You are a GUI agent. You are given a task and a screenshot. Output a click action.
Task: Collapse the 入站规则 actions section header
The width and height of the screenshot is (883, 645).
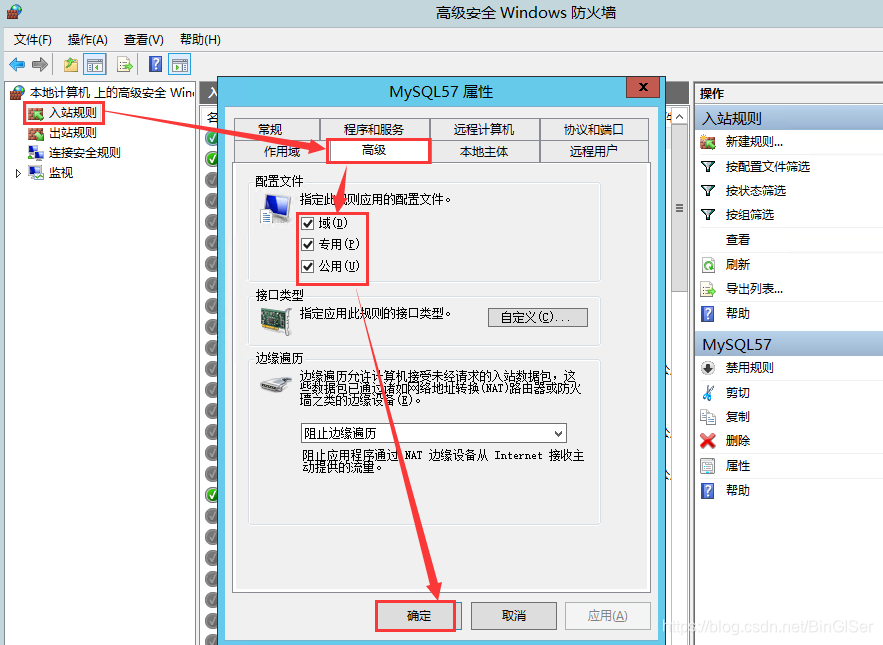click(788, 118)
